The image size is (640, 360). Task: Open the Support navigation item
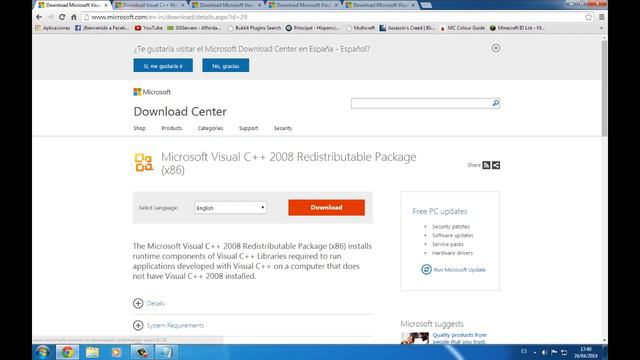[249, 128]
